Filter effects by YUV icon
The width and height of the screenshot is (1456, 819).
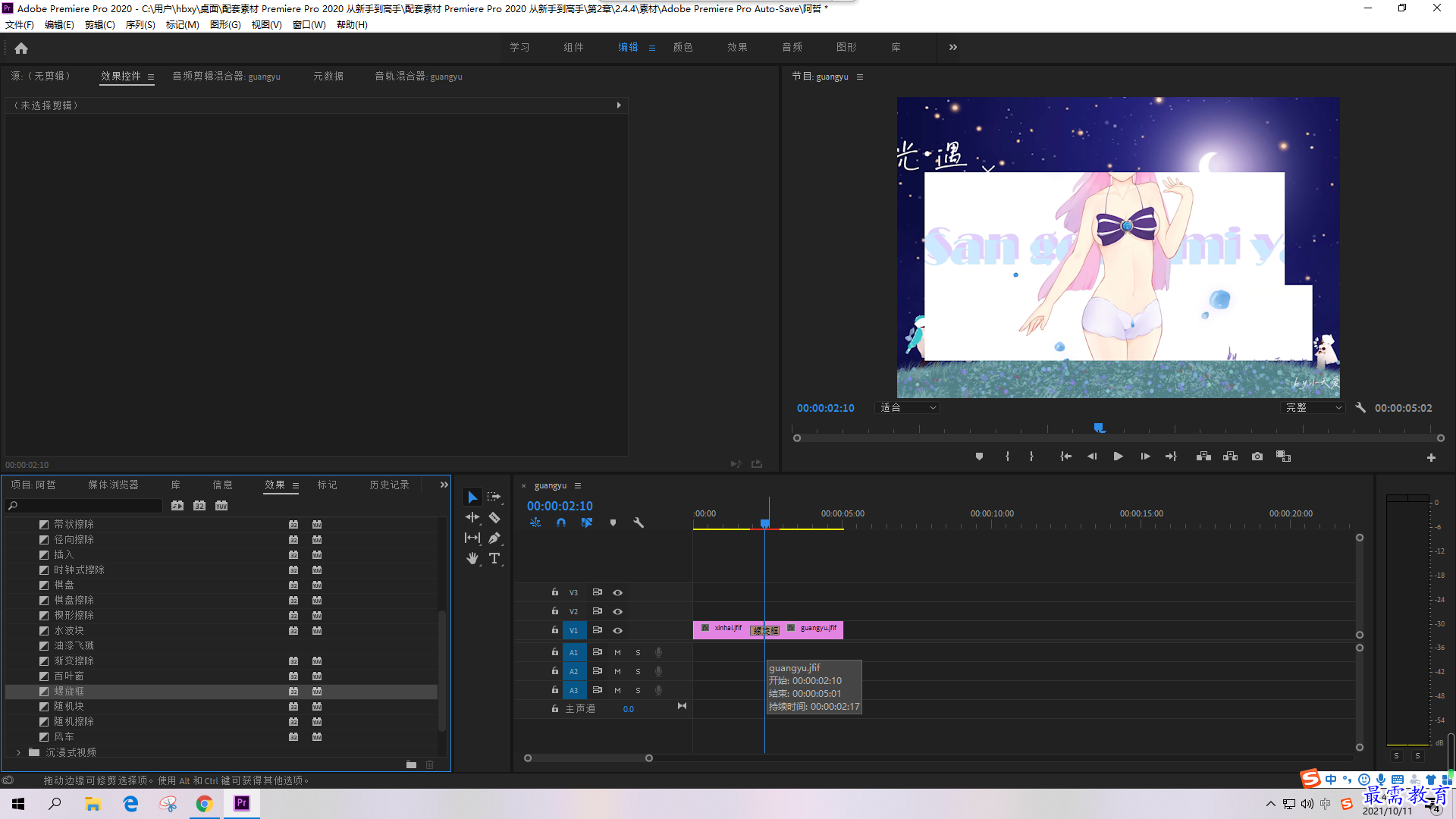pyautogui.click(x=221, y=506)
